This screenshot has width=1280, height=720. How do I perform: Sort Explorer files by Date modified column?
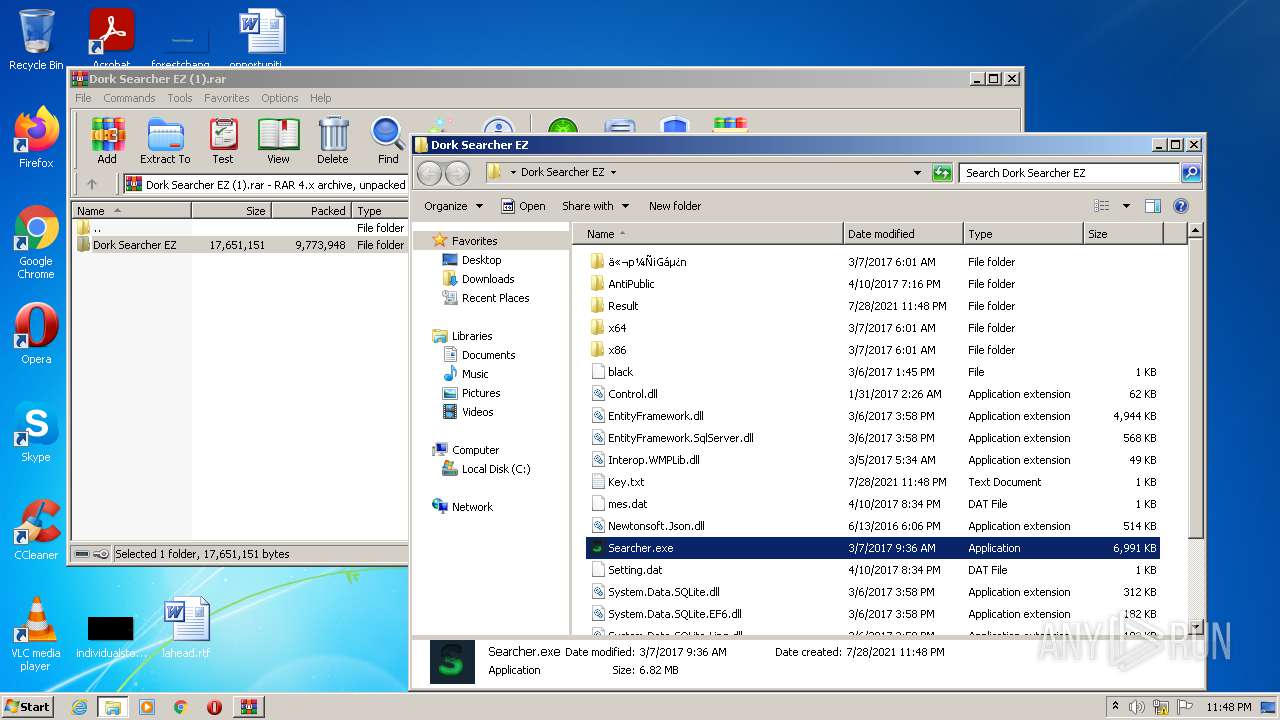coord(903,234)
